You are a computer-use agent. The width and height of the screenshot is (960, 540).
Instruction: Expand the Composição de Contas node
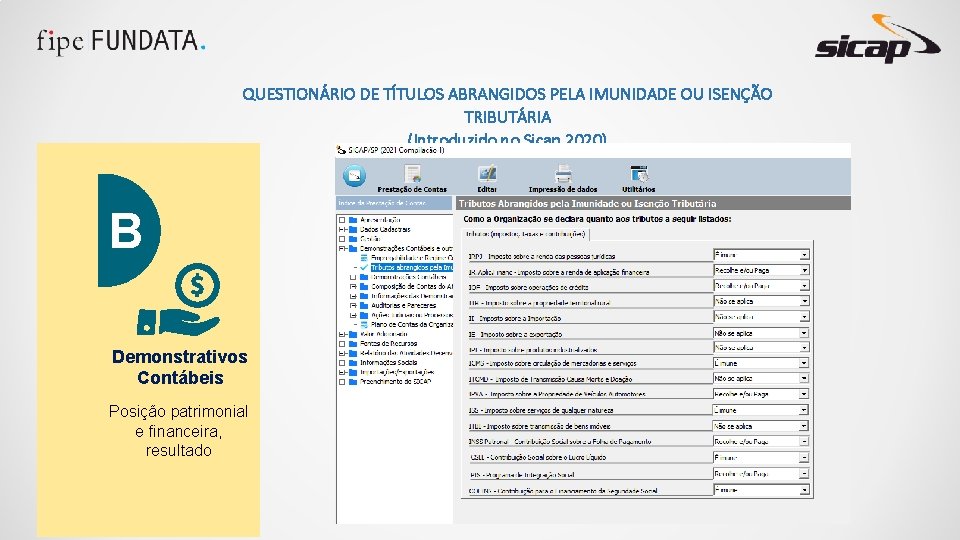tap(353, 287)
